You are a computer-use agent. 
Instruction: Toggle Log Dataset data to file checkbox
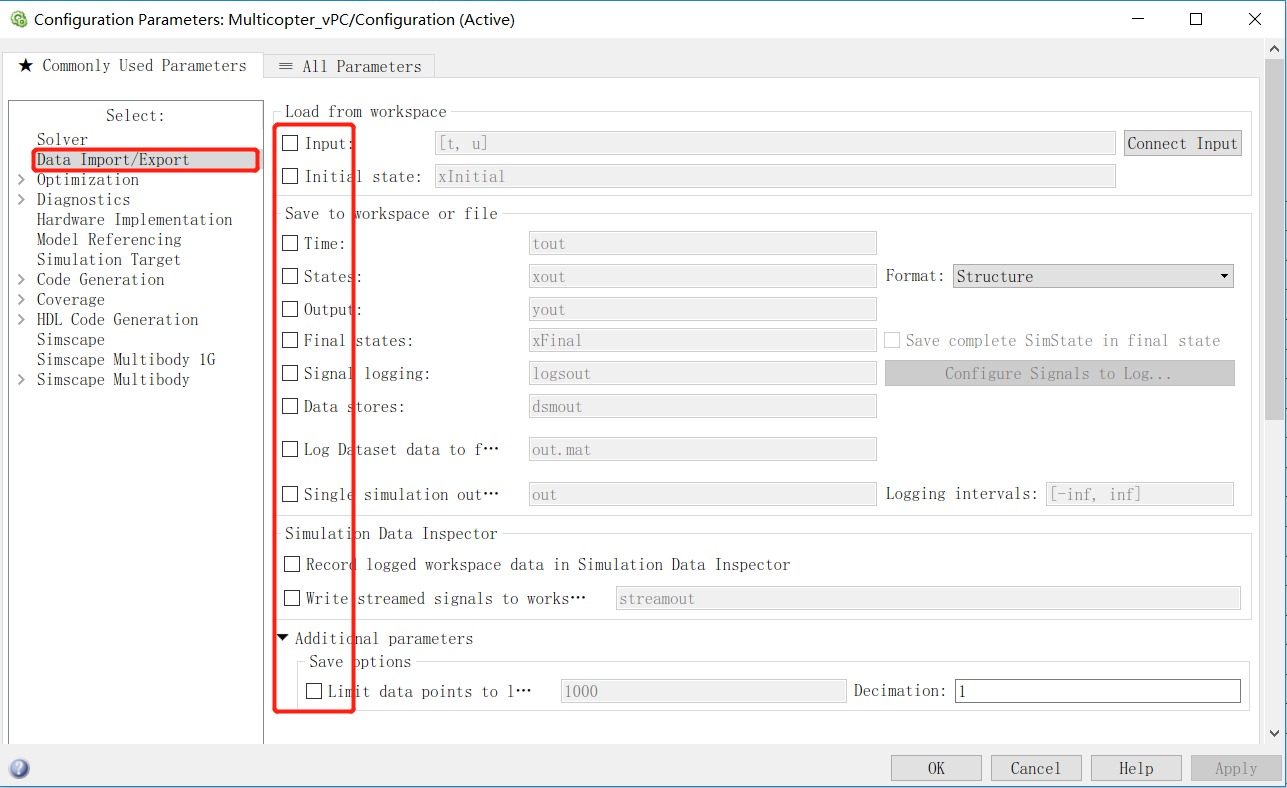290,449
